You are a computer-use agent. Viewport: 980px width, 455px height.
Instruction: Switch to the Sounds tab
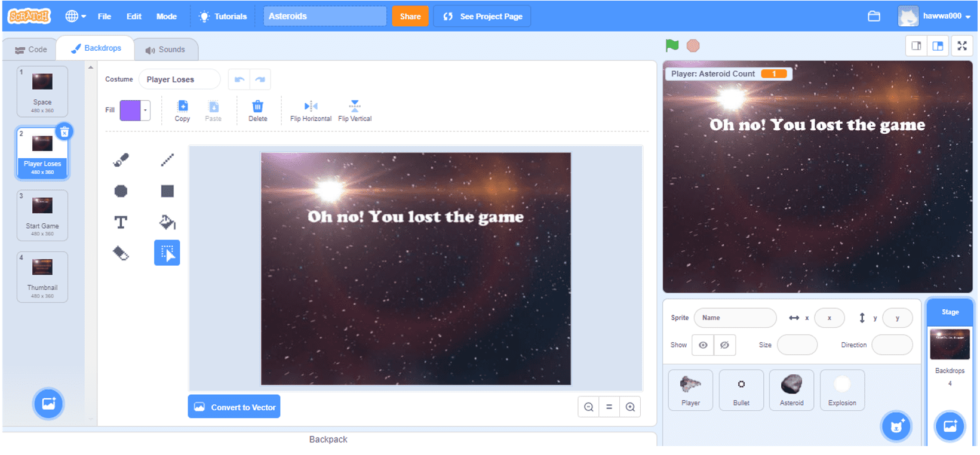coord(165,49)
